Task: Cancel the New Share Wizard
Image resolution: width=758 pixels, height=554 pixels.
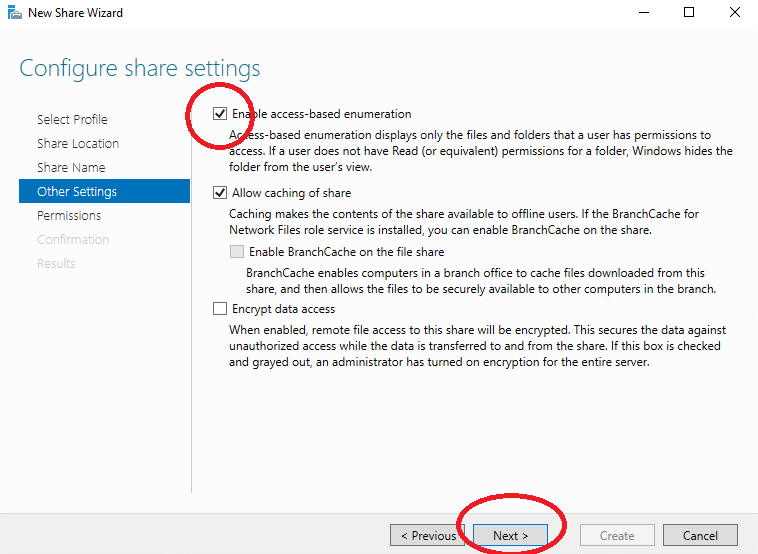Action: [x=700, y=535]
